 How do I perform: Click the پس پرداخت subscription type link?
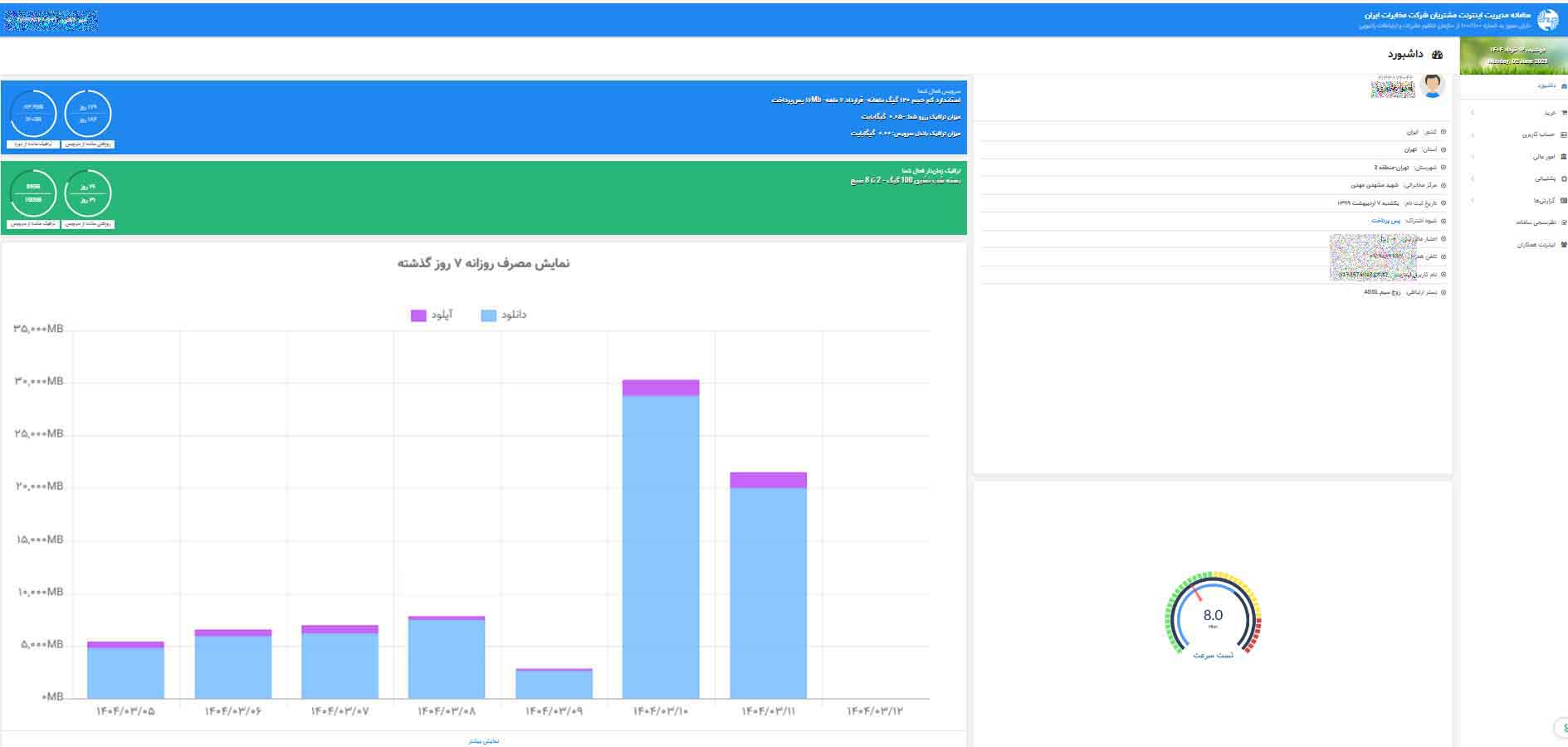pyautogui.click(x=1385, y=221)
